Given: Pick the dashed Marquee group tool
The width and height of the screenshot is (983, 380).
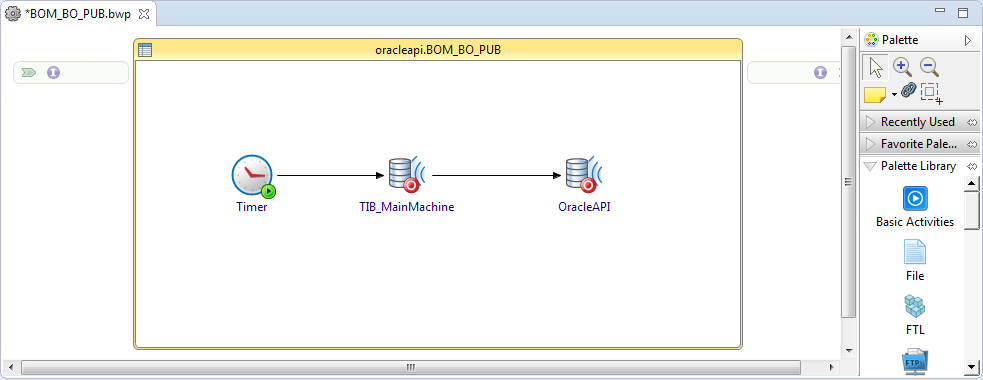Looking at the screenshot, I should pyautogui.click(x=931, y=93).
